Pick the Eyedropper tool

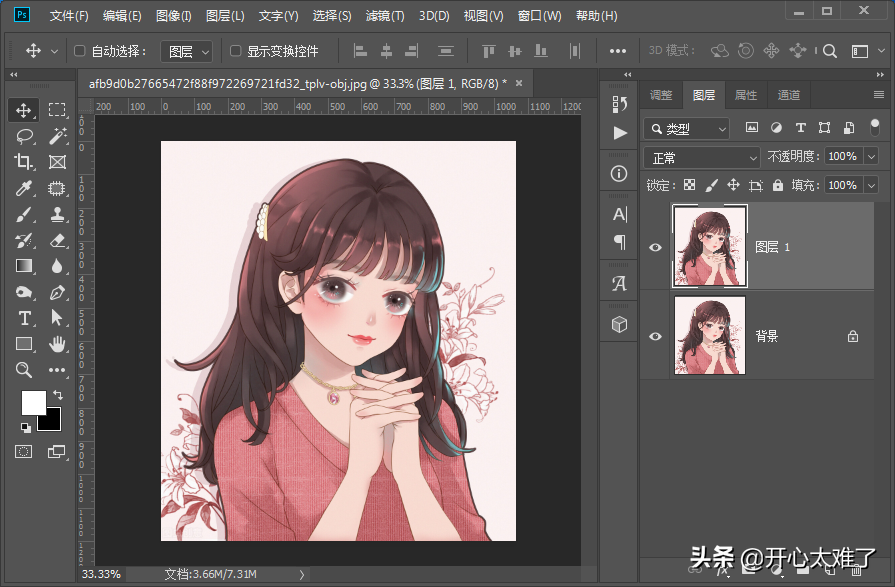pos(24,187)
